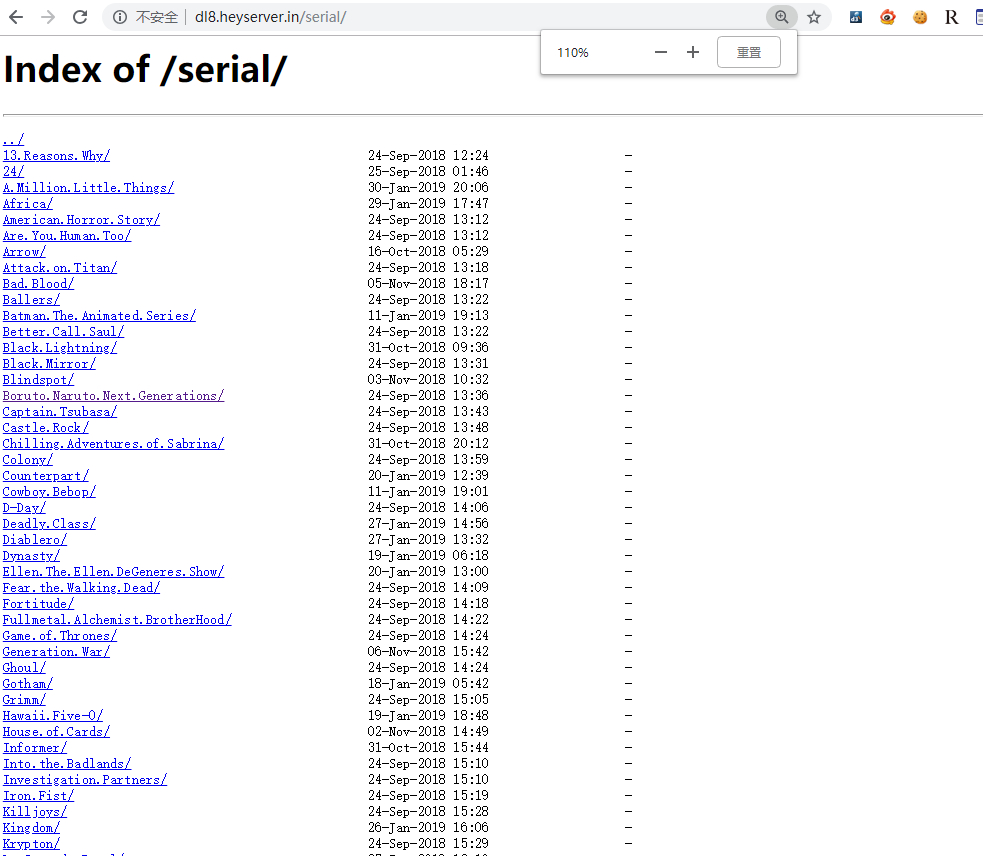Click the address bar URL field
983x856 pixels.
(450, 17)
